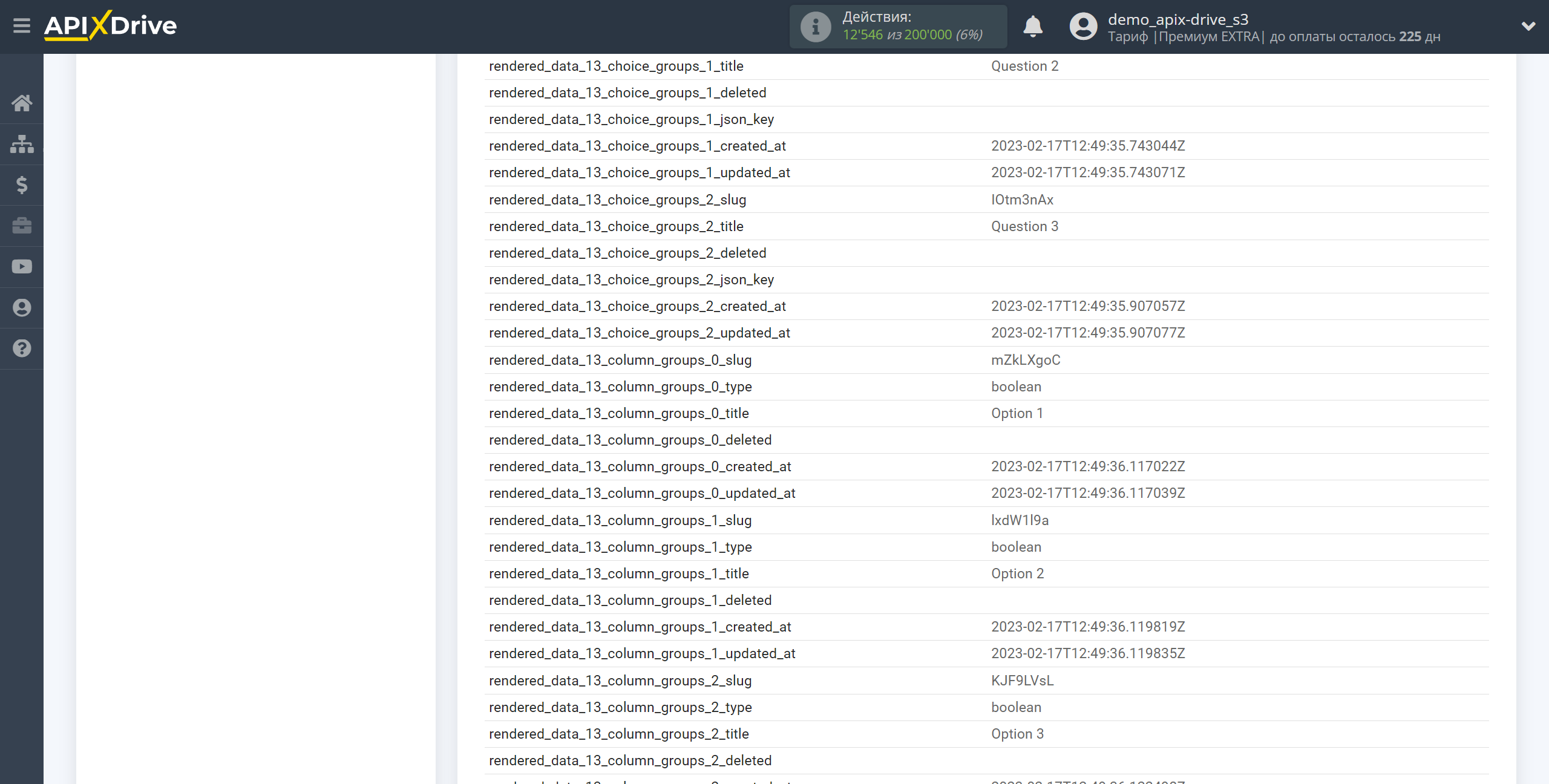1549x784 pixels.
Task: Select the value 2023-02-17T12:49:35.907057Z
Action: click(1088, 306)
